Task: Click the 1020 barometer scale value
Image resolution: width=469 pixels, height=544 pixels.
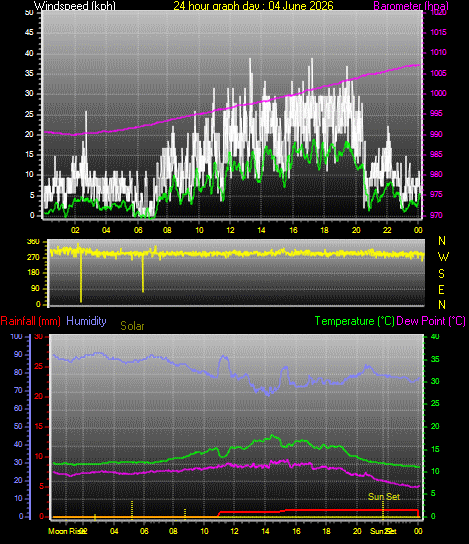Action: pyautogui.click(x=438, y=13)
